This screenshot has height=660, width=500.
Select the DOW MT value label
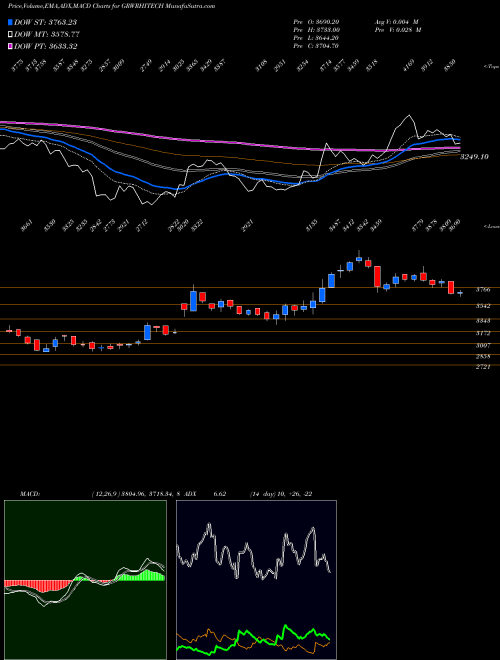click(x=47, y=34)
